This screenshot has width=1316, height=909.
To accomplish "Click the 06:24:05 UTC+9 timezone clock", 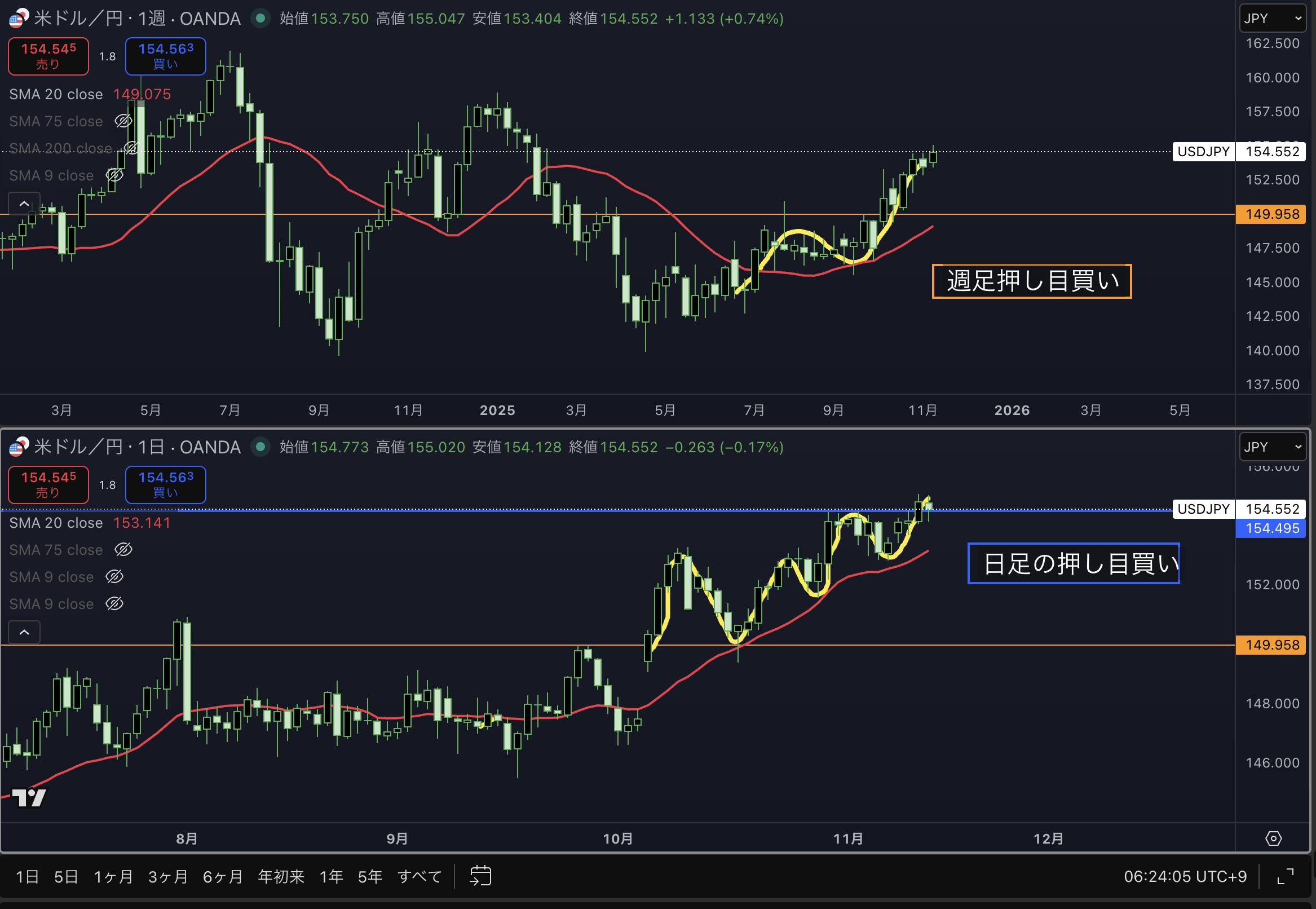I will tap(1185, 876).
